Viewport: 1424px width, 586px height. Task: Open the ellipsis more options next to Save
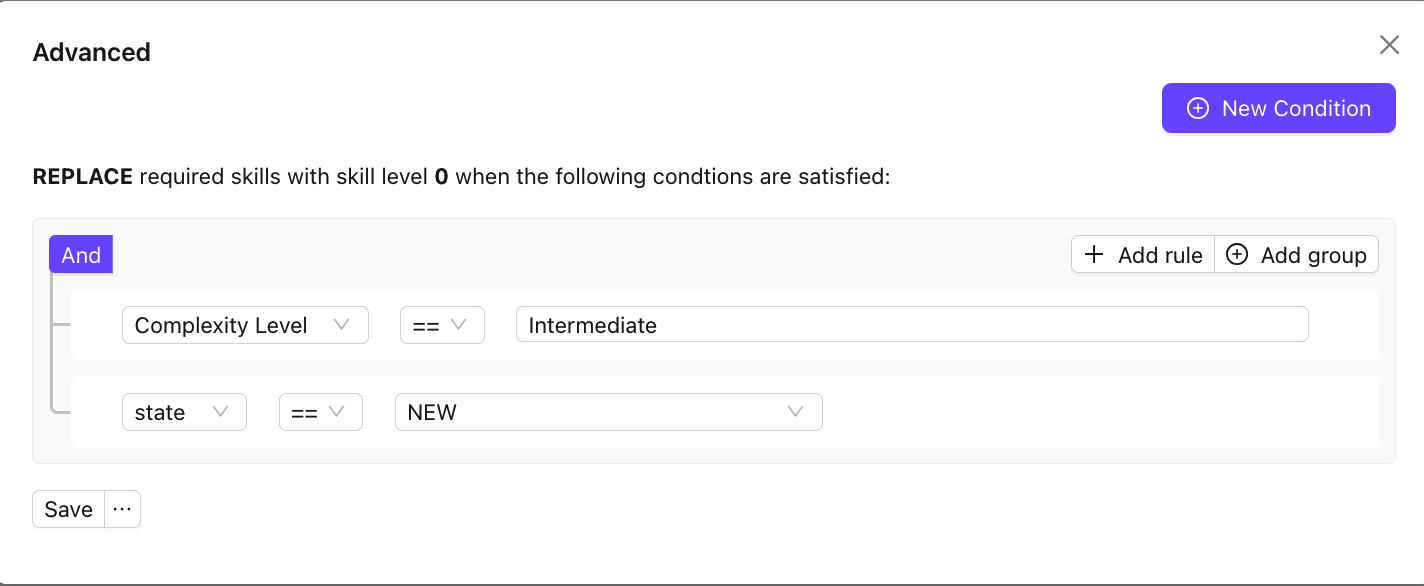pyautogui.click(x=122, y=509)
